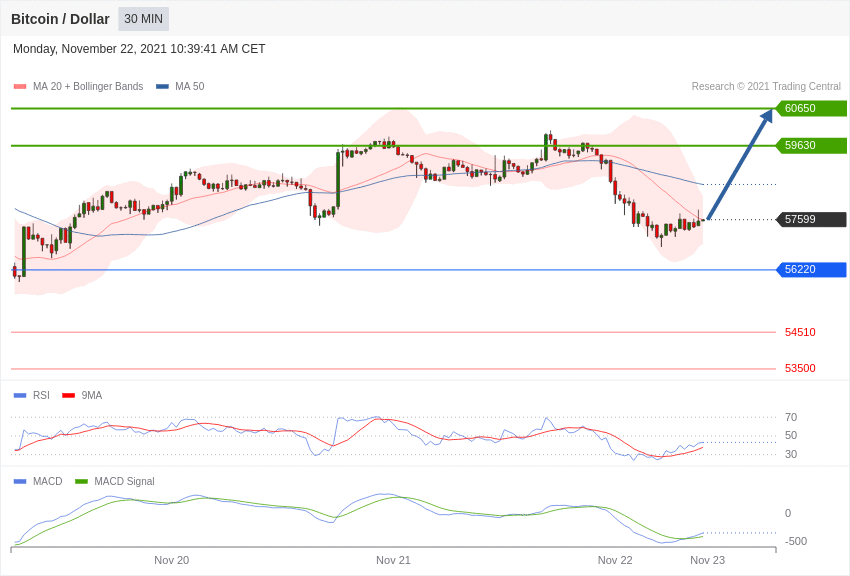Click the 53500 support level label
Screen dimensions: 850x576
[x=800, y=368]
